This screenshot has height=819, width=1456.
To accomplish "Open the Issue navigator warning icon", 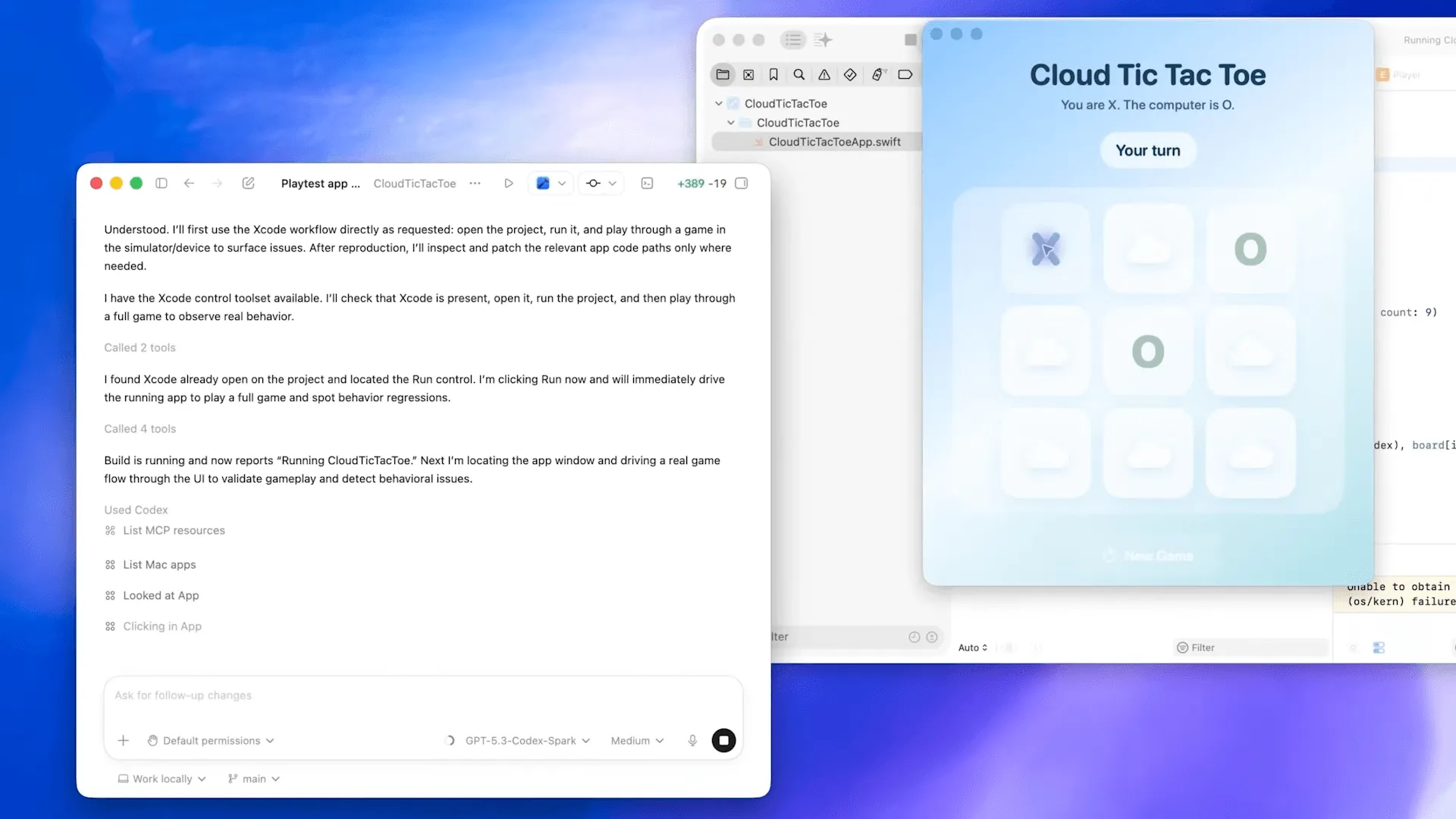I will tap(824, 74).
